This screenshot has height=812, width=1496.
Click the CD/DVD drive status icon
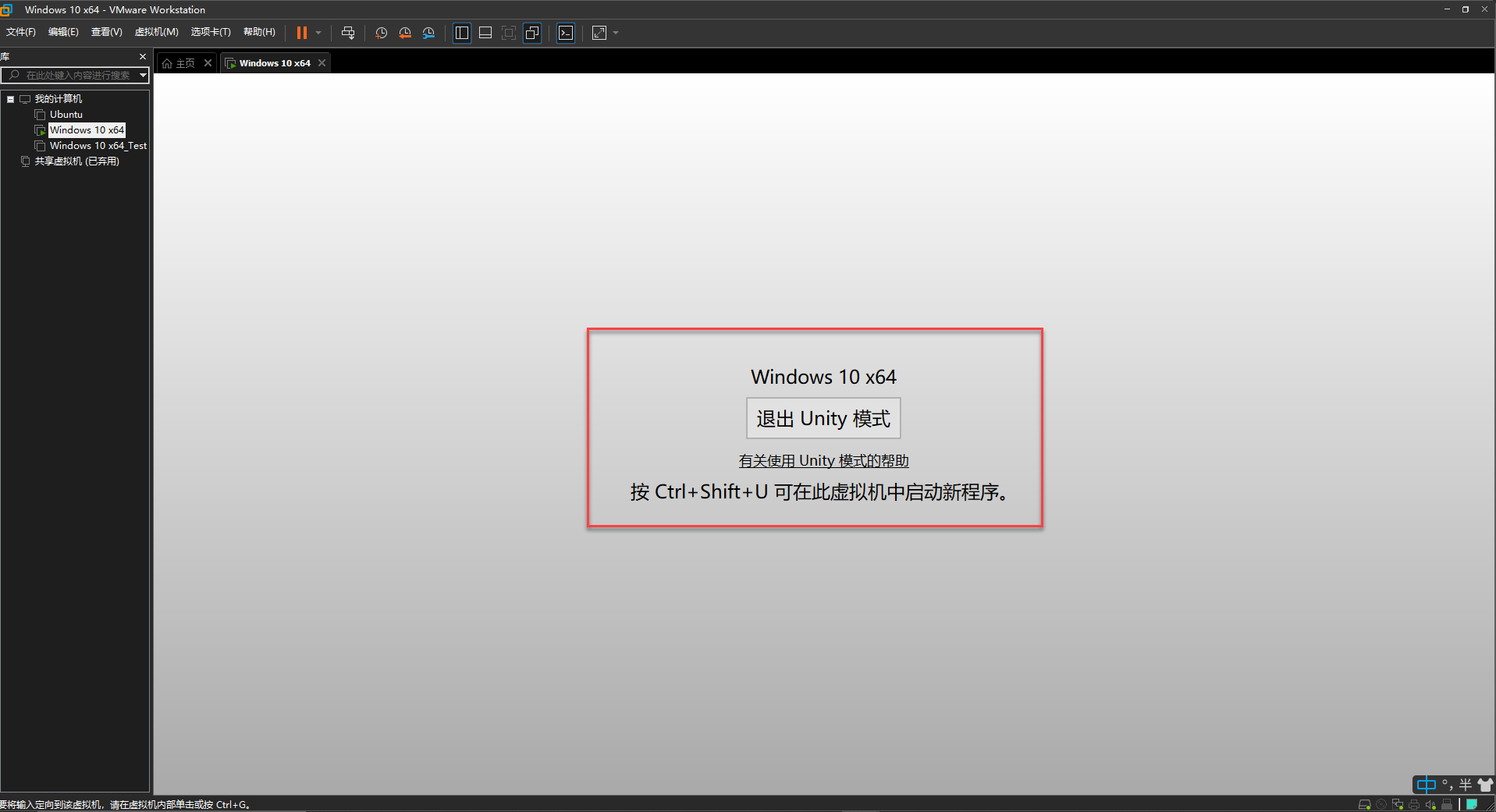1381,805
